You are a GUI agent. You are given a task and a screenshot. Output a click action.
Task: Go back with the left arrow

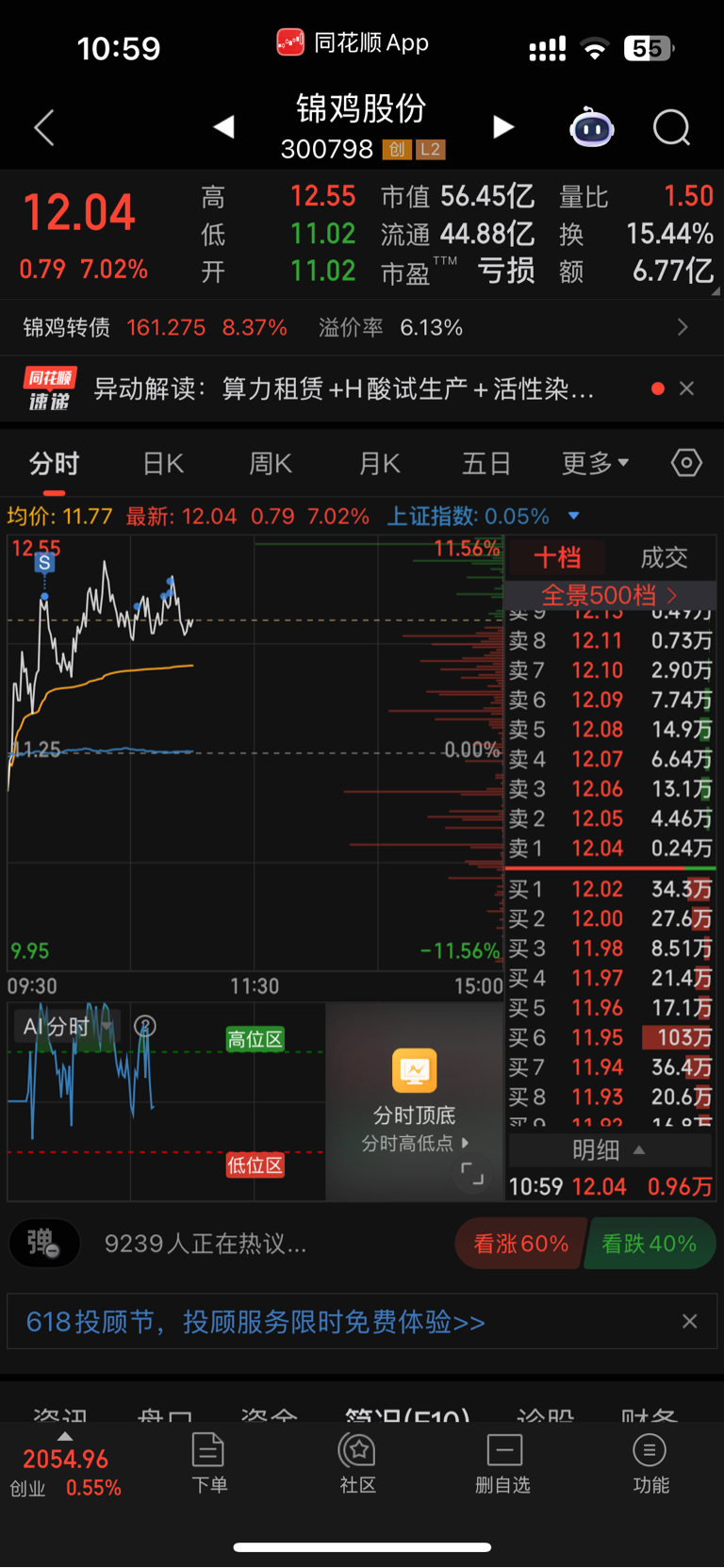point(44,127)
